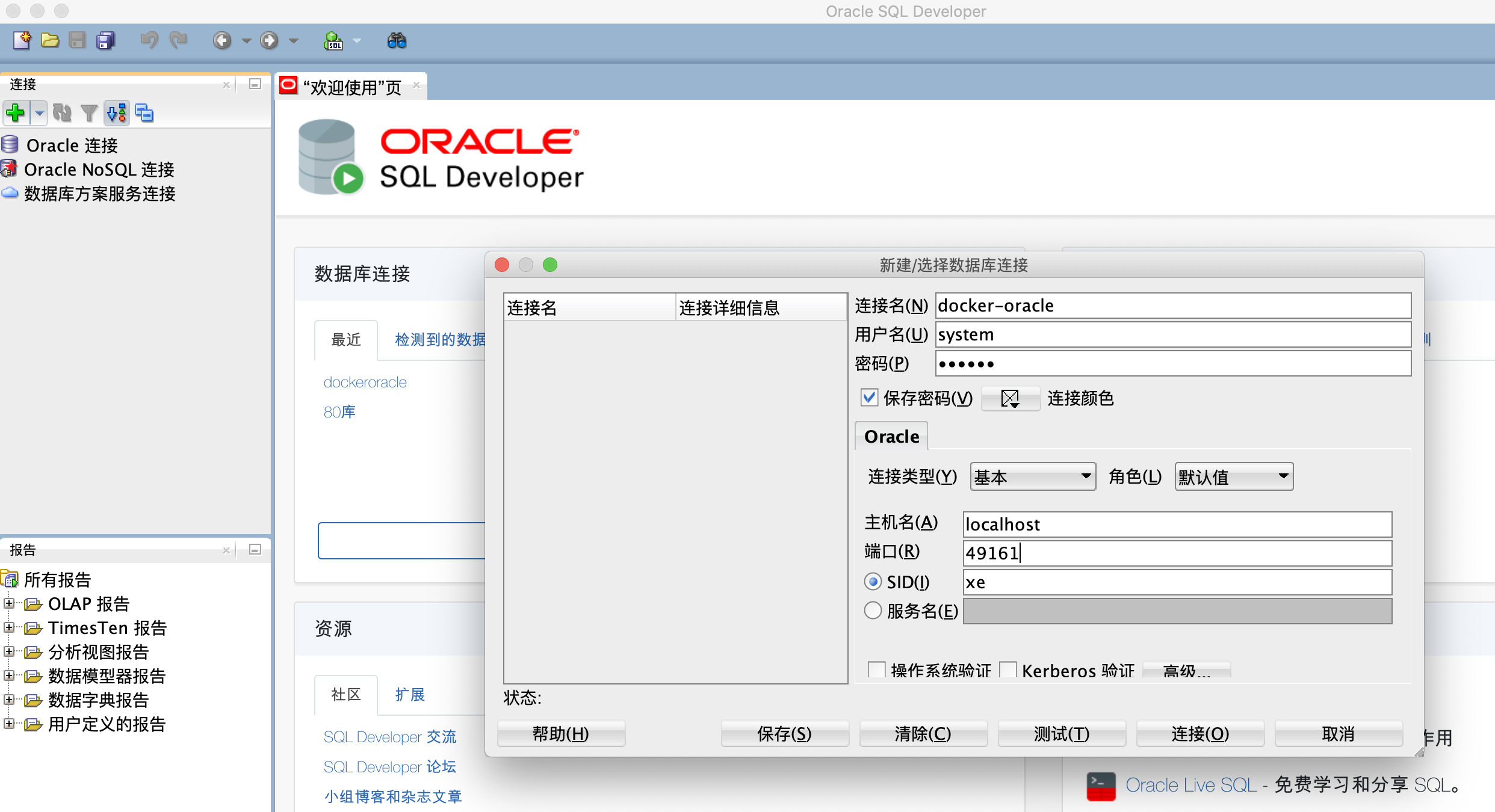This screenshot has height=812, width=1495.
Task: Refresh the connections list
Action: (x=62, y=112)
